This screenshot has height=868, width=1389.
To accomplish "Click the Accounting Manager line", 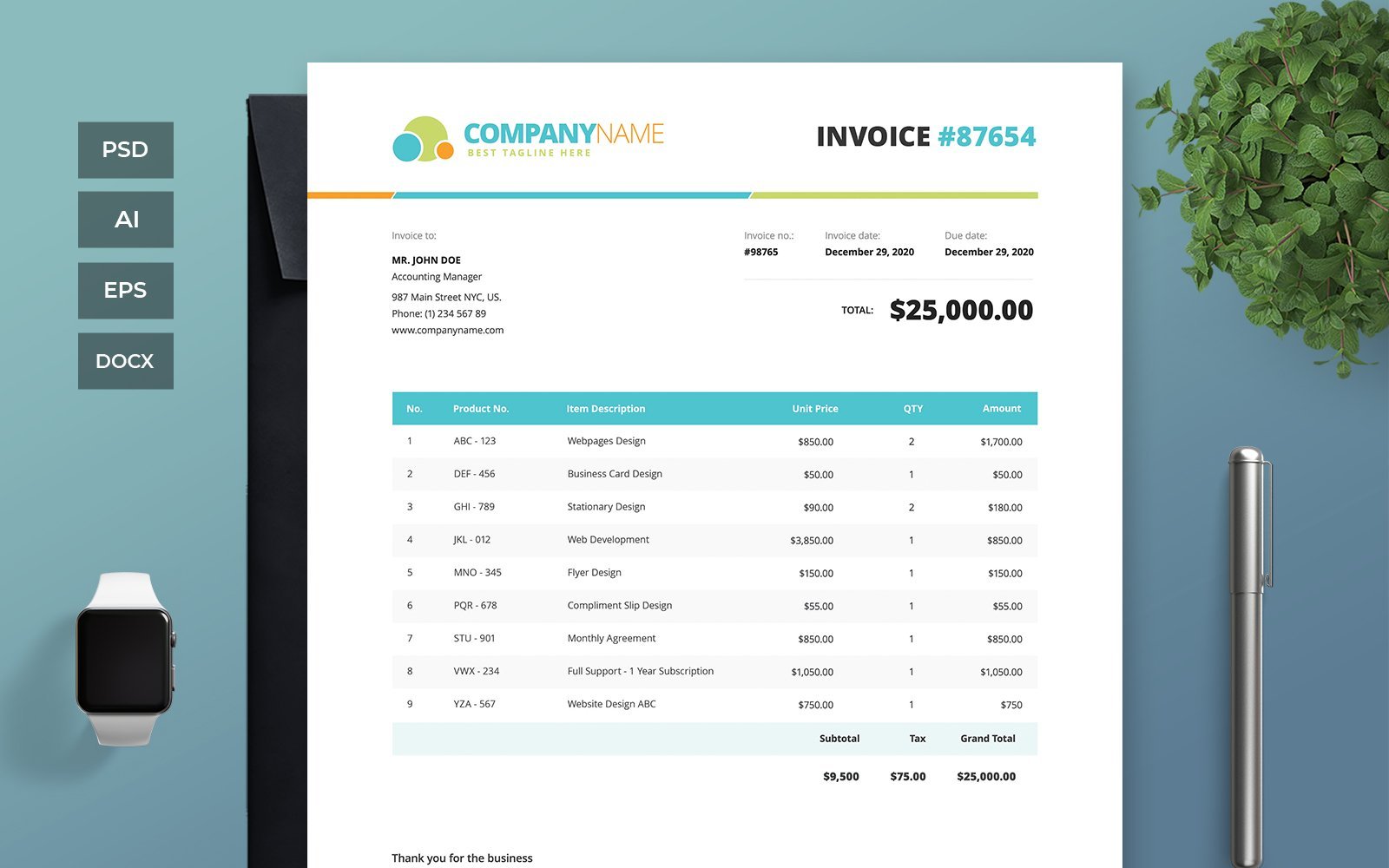I will coord(437,277).
